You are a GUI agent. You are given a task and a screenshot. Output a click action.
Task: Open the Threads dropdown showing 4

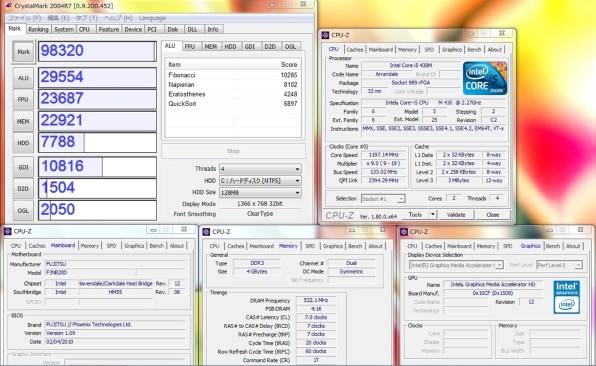(x=260, y=169)
